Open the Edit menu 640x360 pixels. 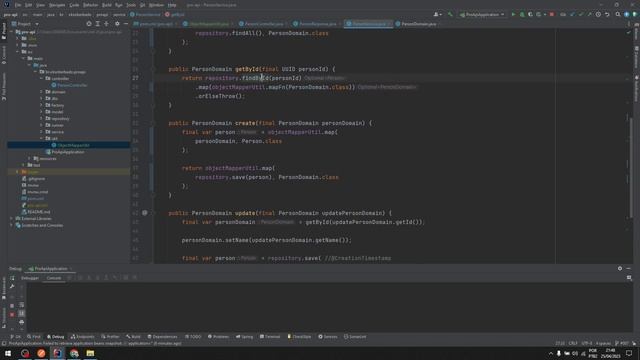[x=29, y=5]
